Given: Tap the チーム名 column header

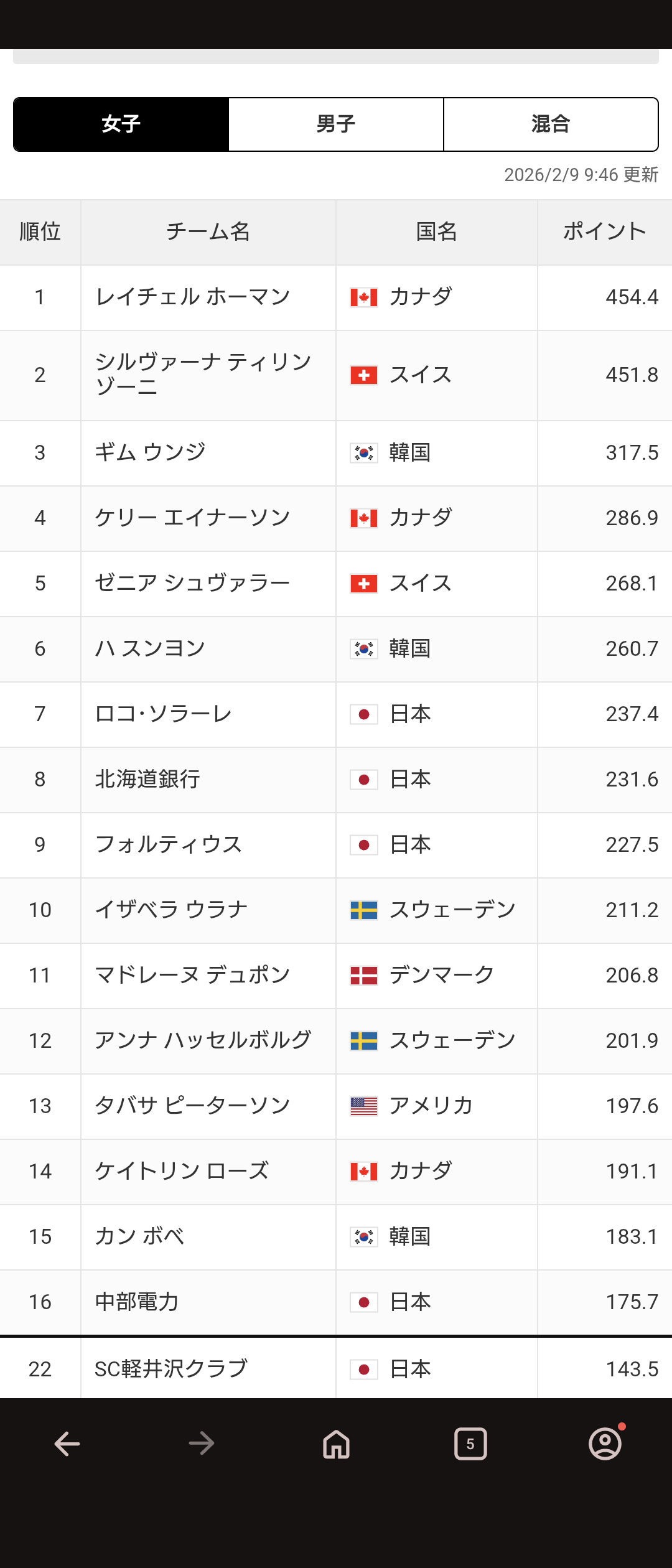Looking at the screenshot, I should pos(208,232).
